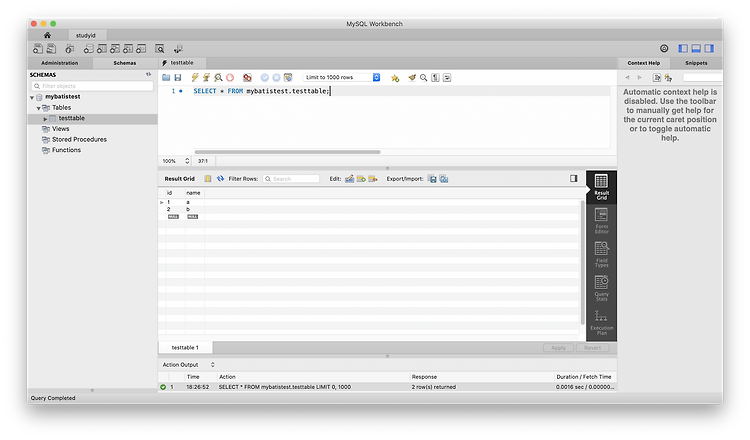Image resolution: width=750 pixels, height=440 pixels.
Task: Switch to the Snippets tab
Action: pyautogui.click(x=696, y=63)
